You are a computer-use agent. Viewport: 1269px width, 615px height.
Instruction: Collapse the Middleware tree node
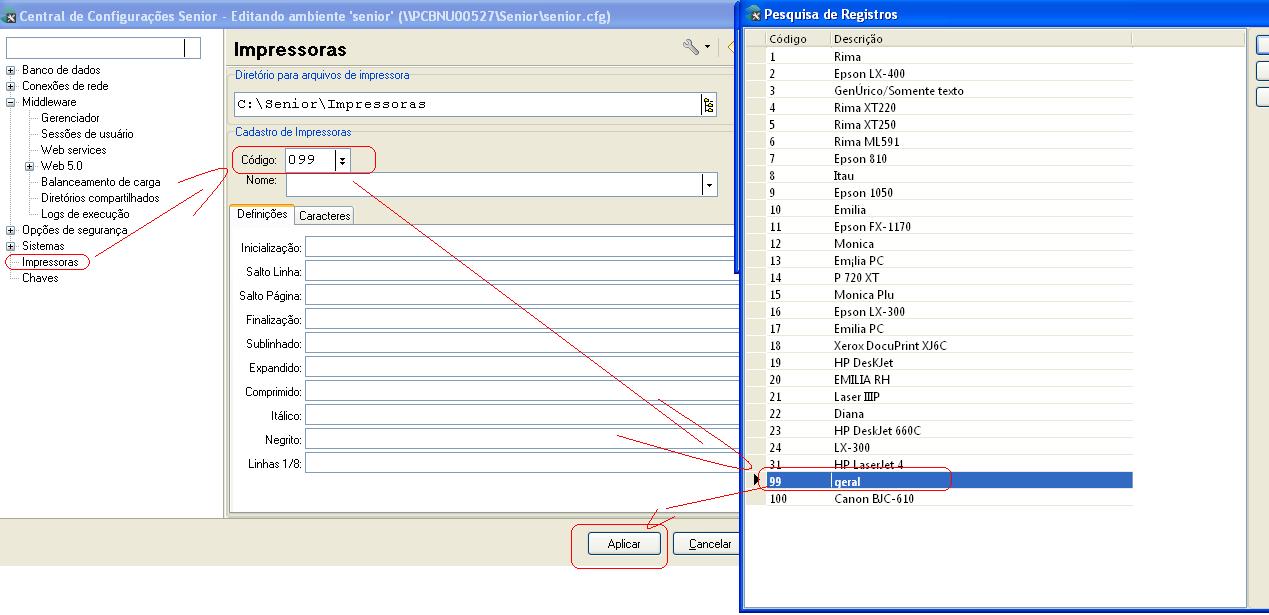[x=11, y=102]
